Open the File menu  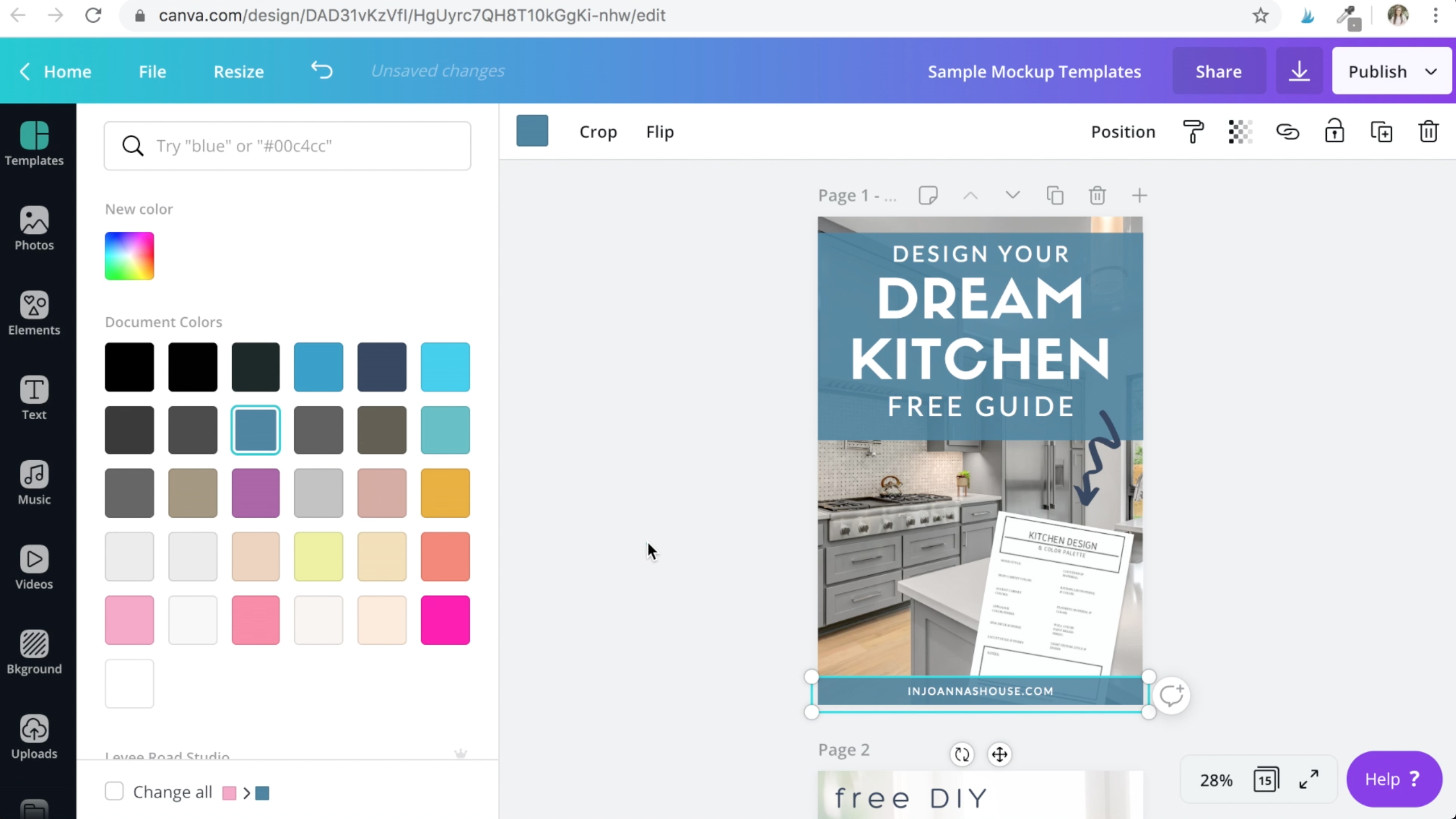(153, 72)
